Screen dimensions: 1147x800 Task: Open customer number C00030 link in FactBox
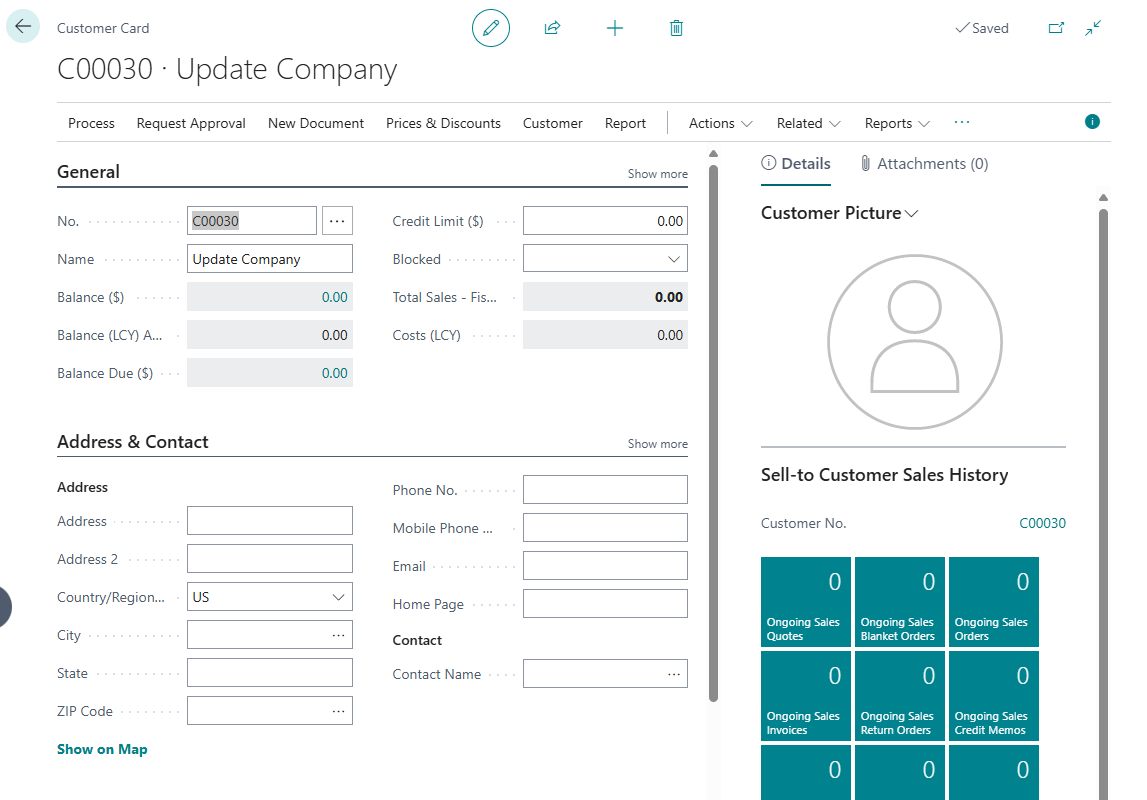click(x=1042, y=523)
